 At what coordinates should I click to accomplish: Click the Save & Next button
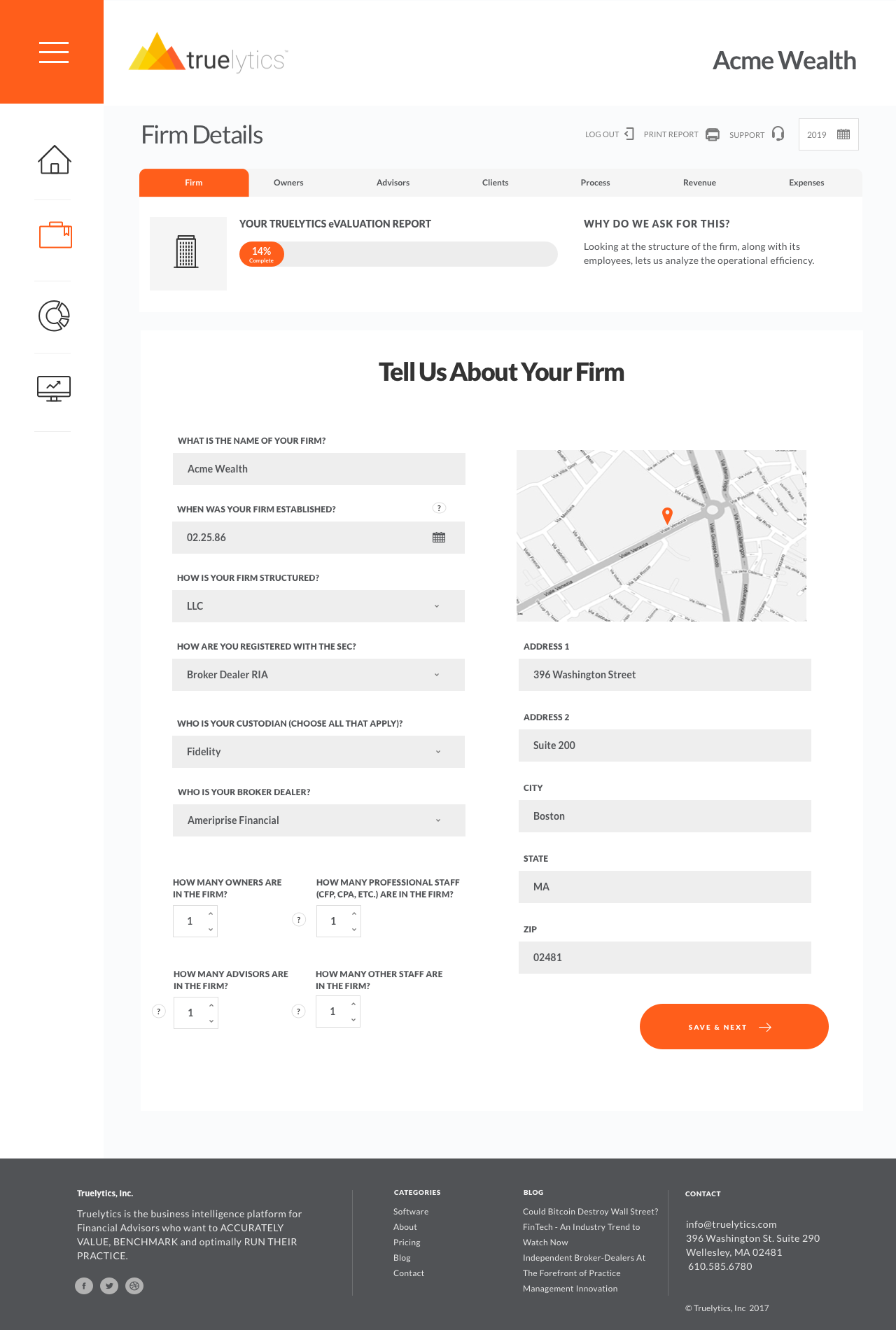click(734, 1027)
